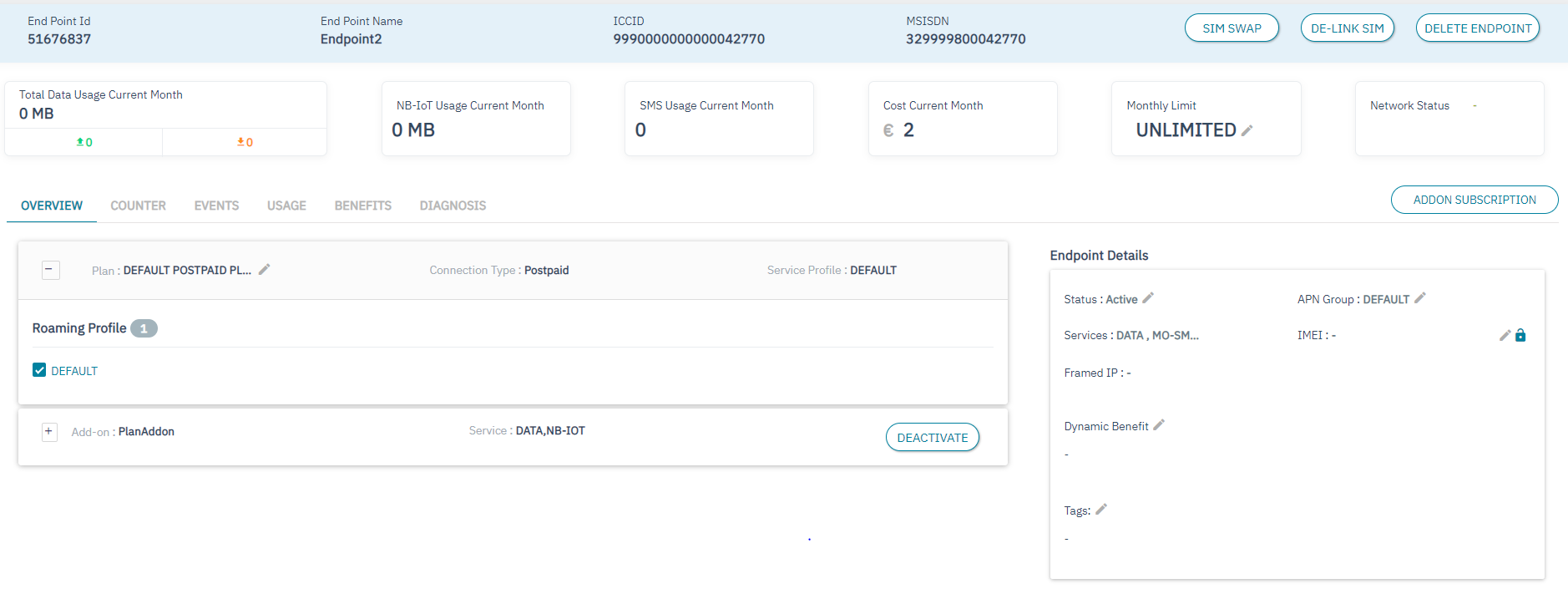Click pencil icon next to Plan name
1568x589 pixels.
coord(265,269)
